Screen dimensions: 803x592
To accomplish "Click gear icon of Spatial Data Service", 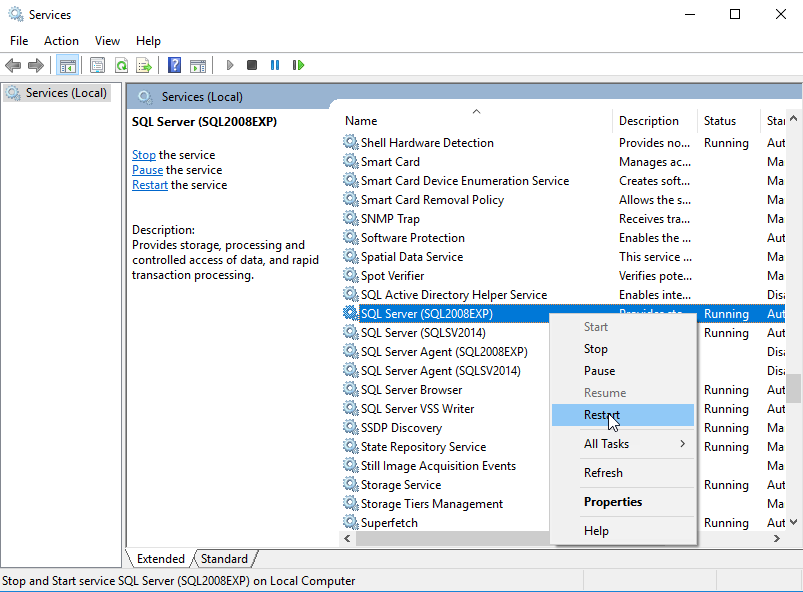I will pyautogui.click(x=350, y=256).
